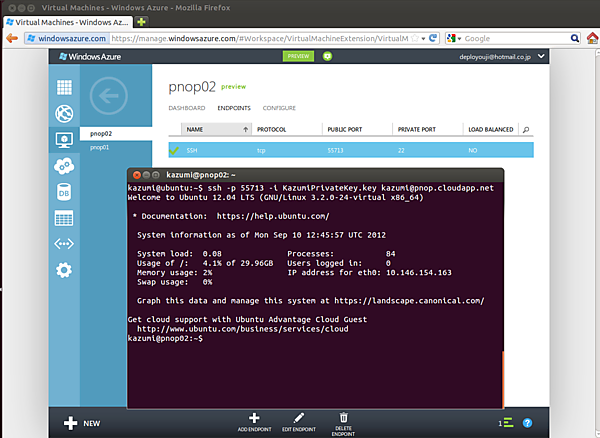Click the 22 private port cell
The width and height of the screenshot is (600, 438).
tap(401, 150)
